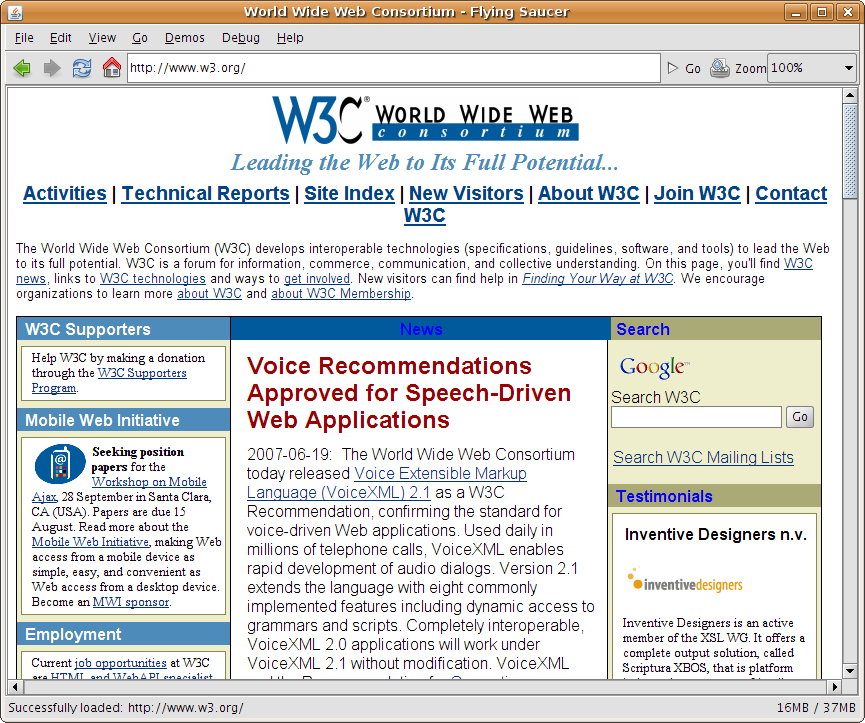Click the 16MB / 37MB memory indicator

[816, 708]
